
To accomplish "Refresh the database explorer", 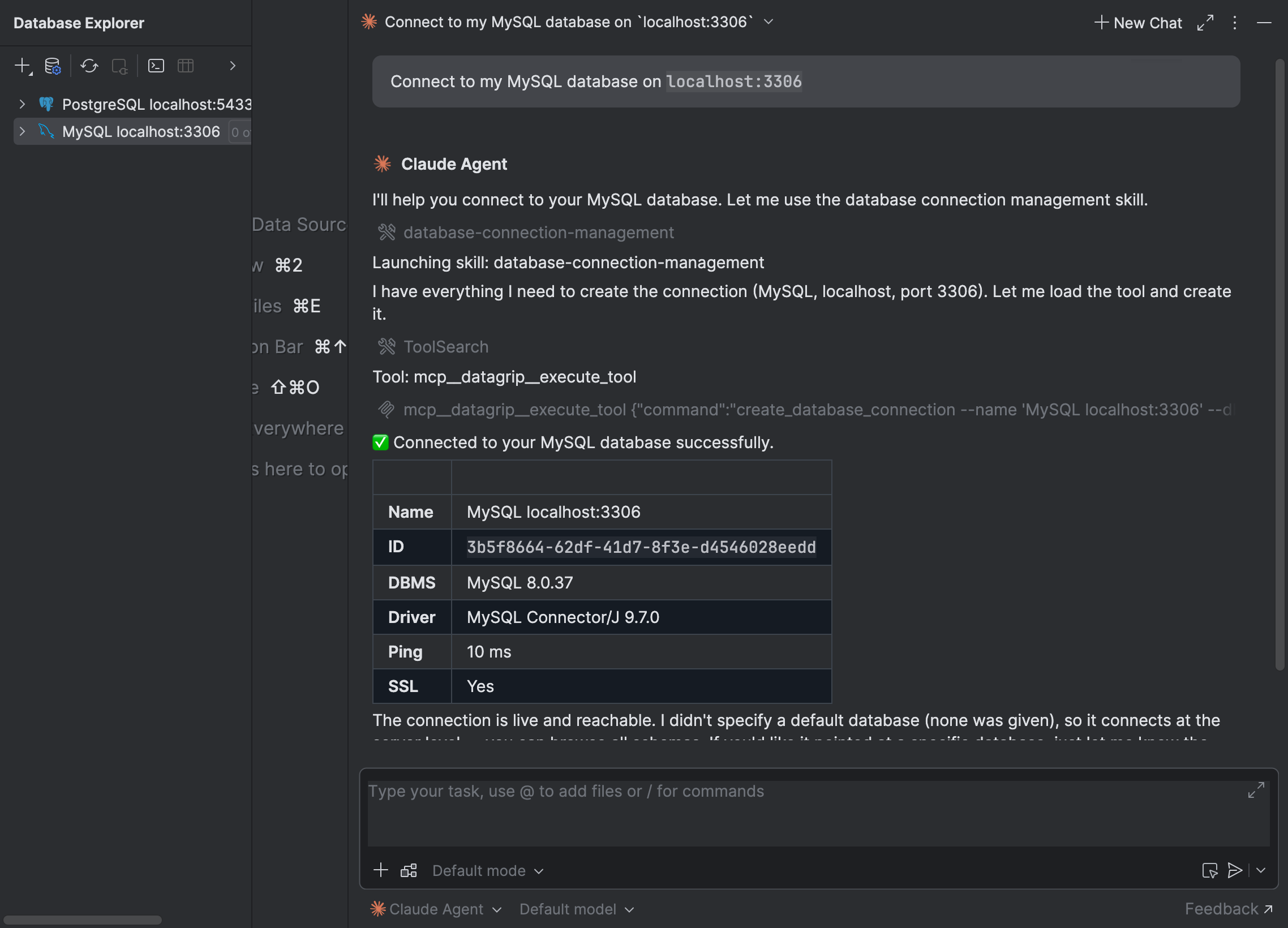I will (x=89, y=66).
